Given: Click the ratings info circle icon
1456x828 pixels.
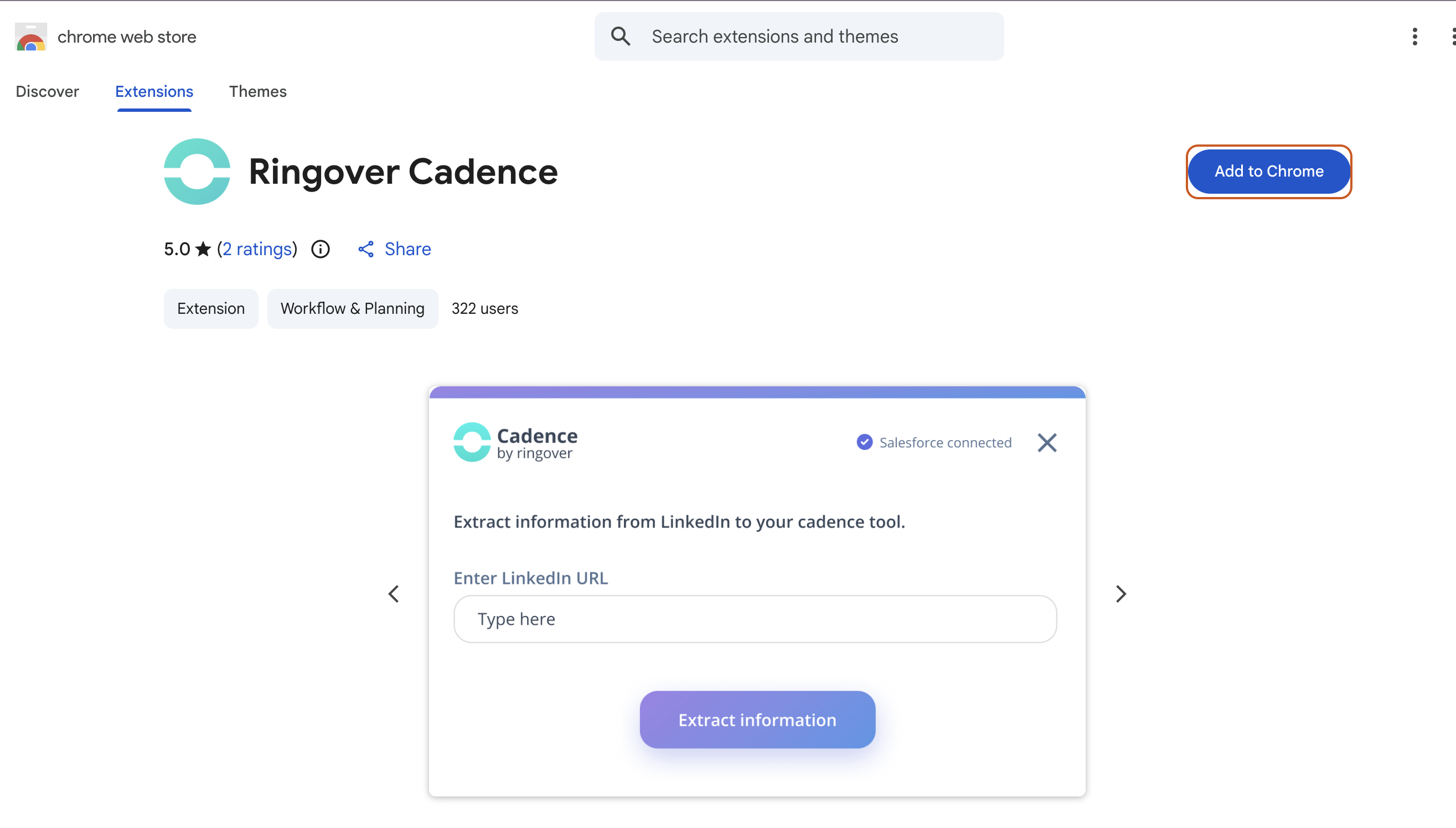Looking at the screenshot, I should point(320,249).
